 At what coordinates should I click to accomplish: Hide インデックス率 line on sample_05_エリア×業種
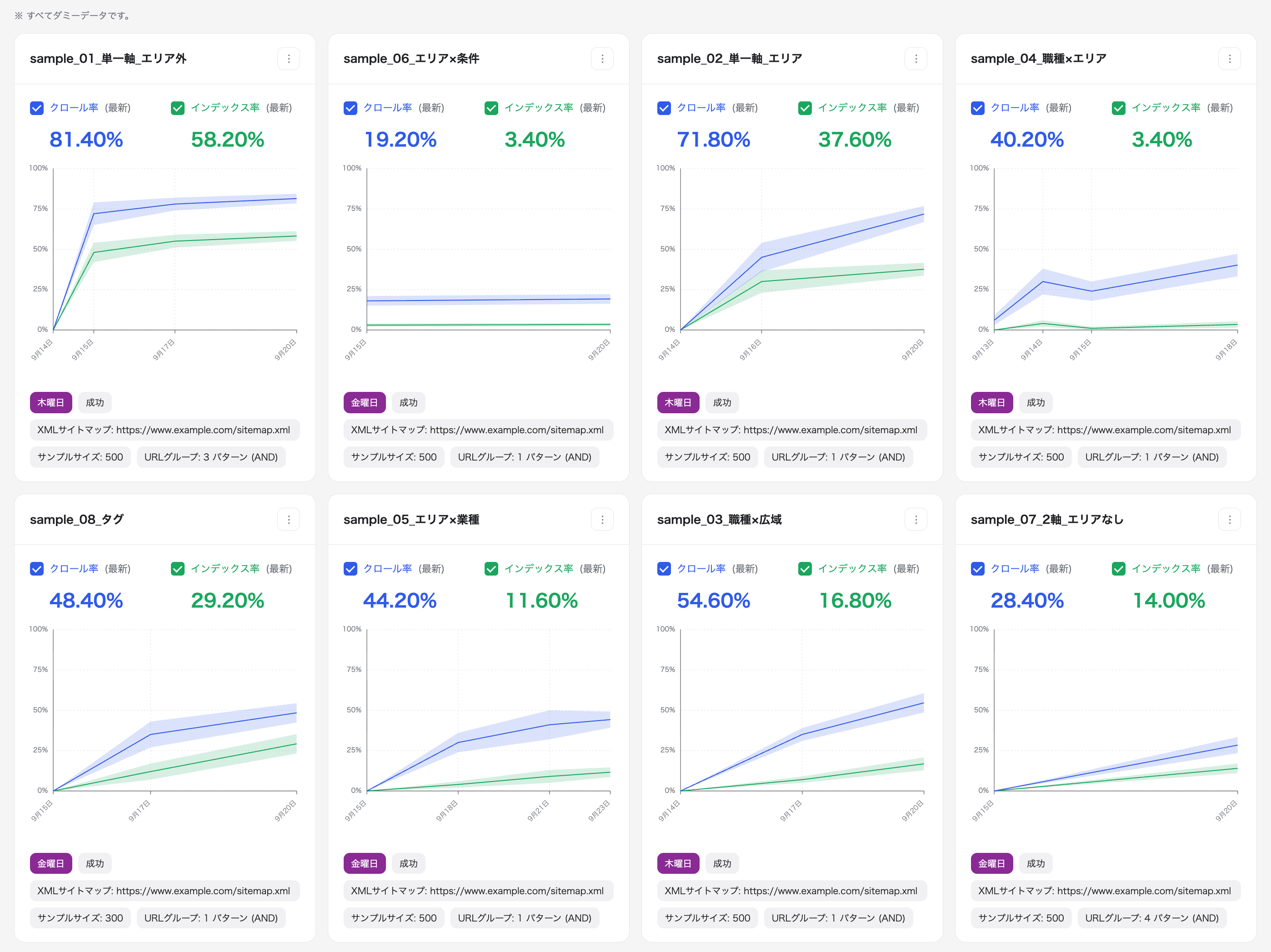[492, 569]
